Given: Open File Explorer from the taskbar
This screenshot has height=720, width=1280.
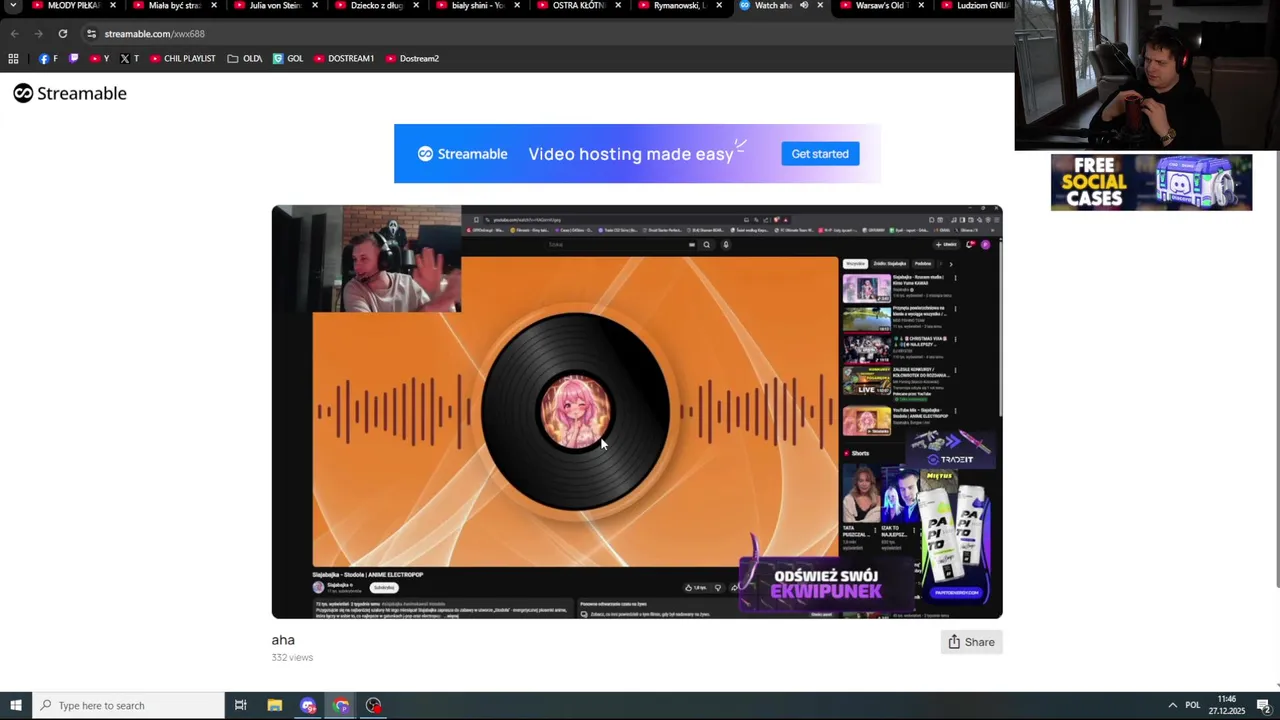Looking at the screenshot, I should (x=275, y=706).
